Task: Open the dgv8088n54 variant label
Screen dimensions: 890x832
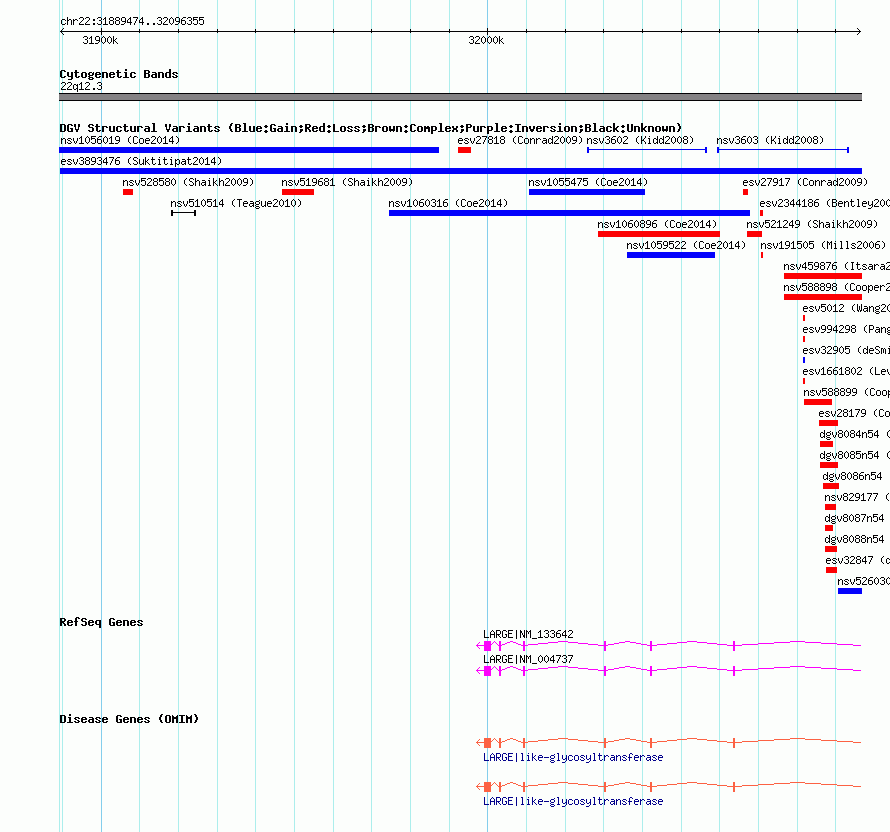Action: pos(854,539)
